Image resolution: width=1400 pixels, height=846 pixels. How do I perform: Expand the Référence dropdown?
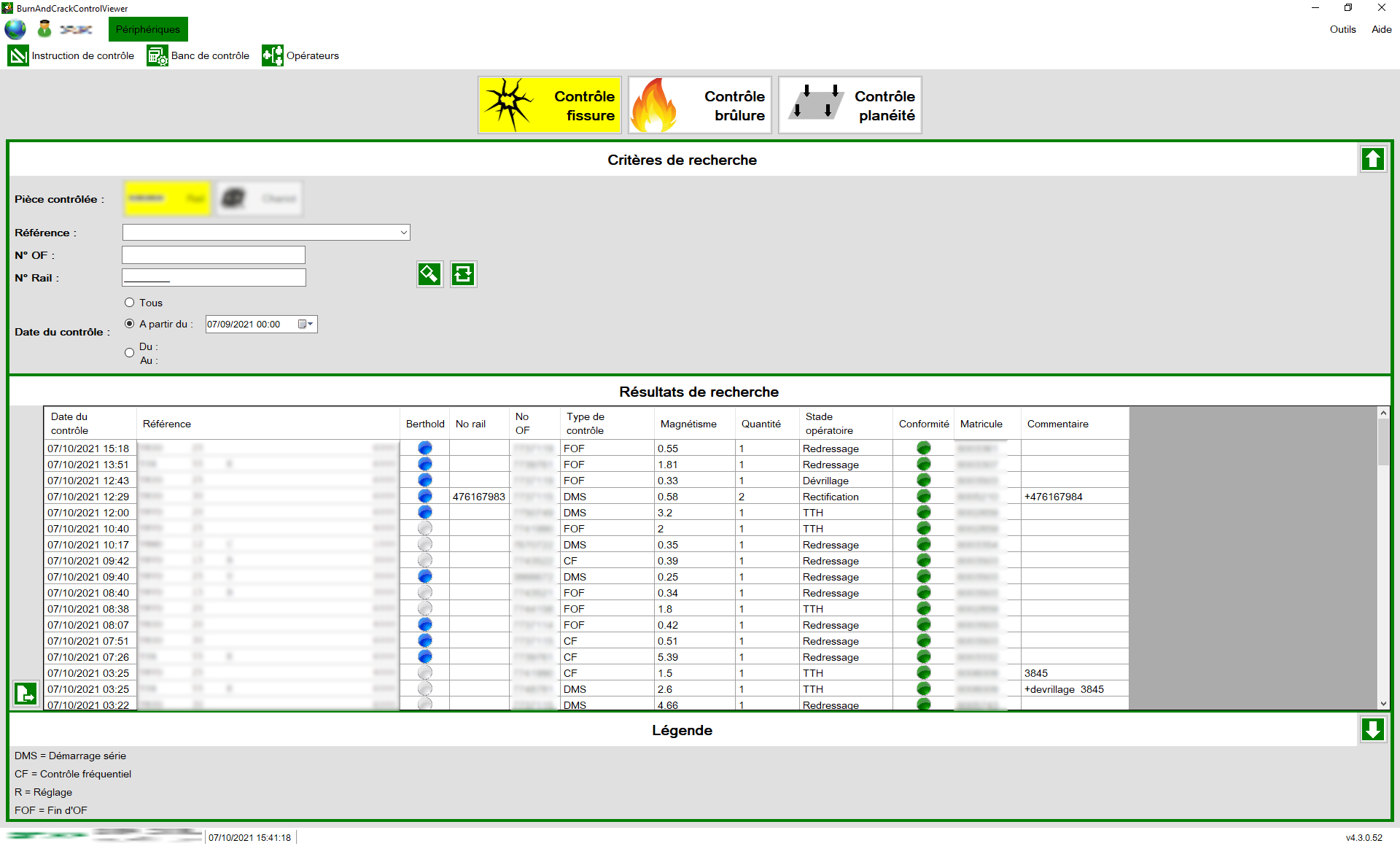click(x=403, y=233)
